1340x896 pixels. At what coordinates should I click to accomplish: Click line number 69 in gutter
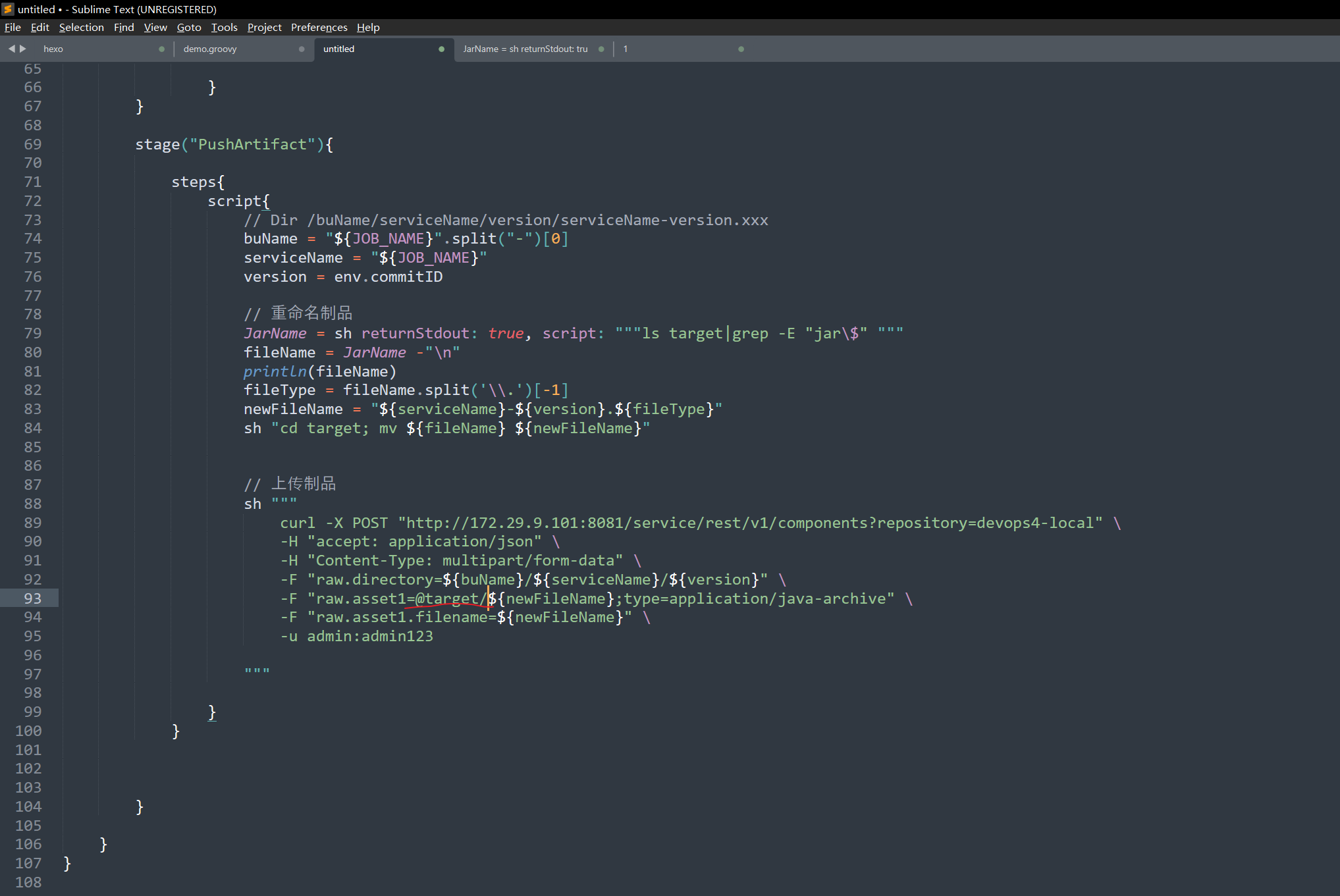pos(32,144)
